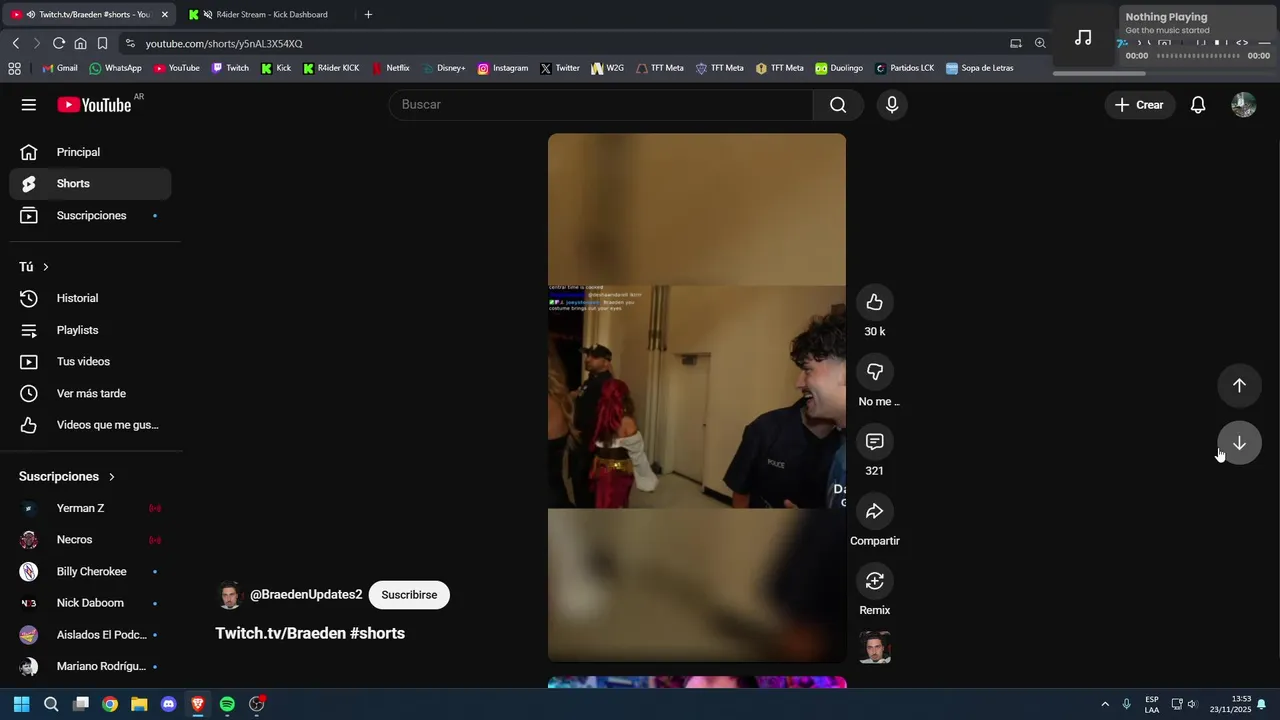
Task: Open Google Chrome from the taskbar
Action: click(x=110, y=704)
